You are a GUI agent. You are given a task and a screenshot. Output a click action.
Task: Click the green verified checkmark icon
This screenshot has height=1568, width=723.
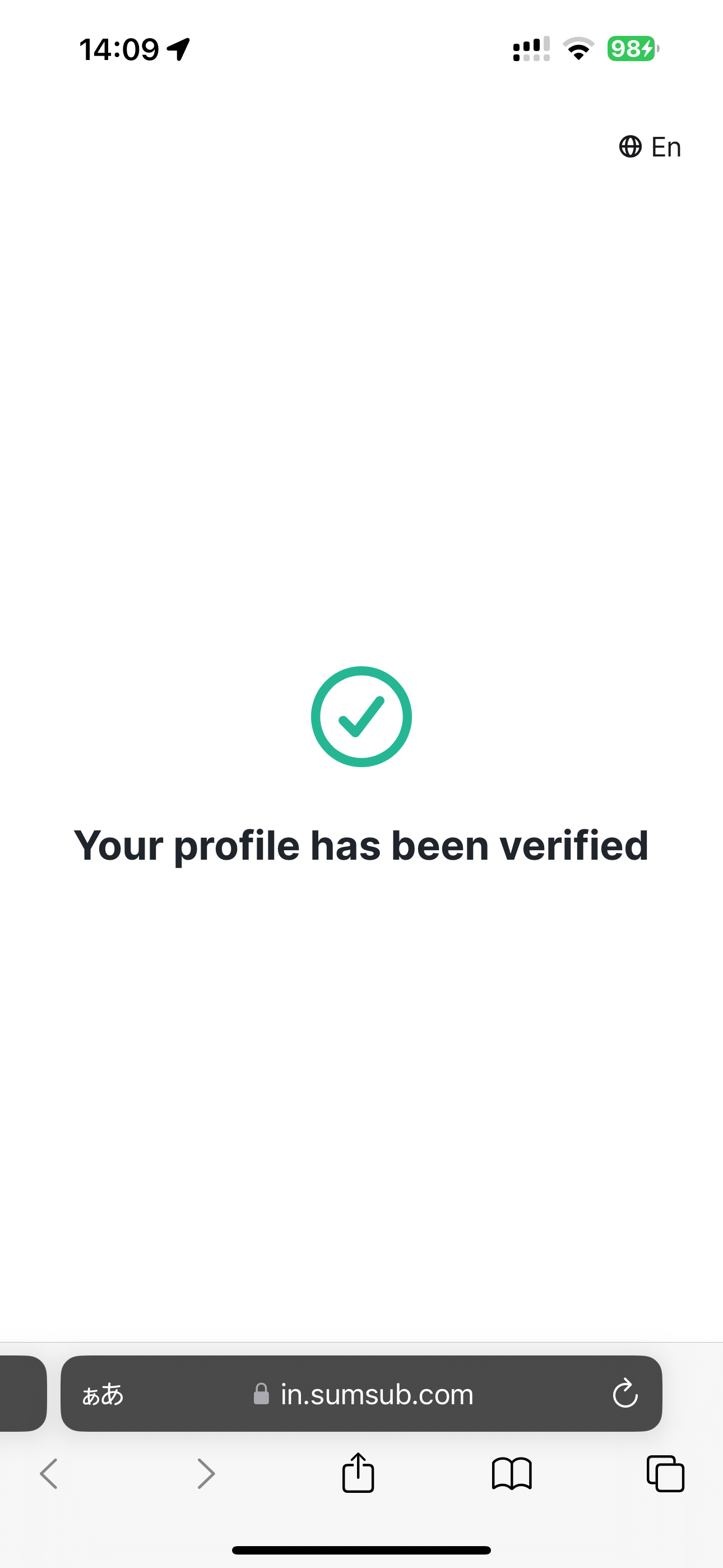[361, 717]
